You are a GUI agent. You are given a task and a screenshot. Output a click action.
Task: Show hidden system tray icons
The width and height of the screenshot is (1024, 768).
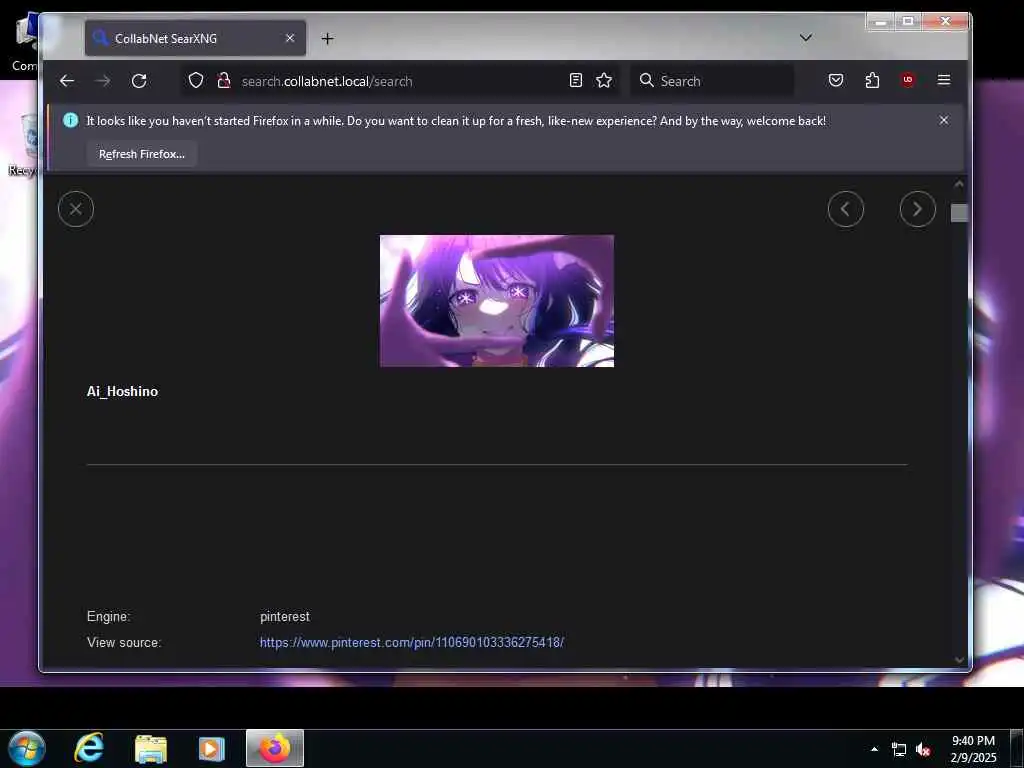click(x=874, y=749)
